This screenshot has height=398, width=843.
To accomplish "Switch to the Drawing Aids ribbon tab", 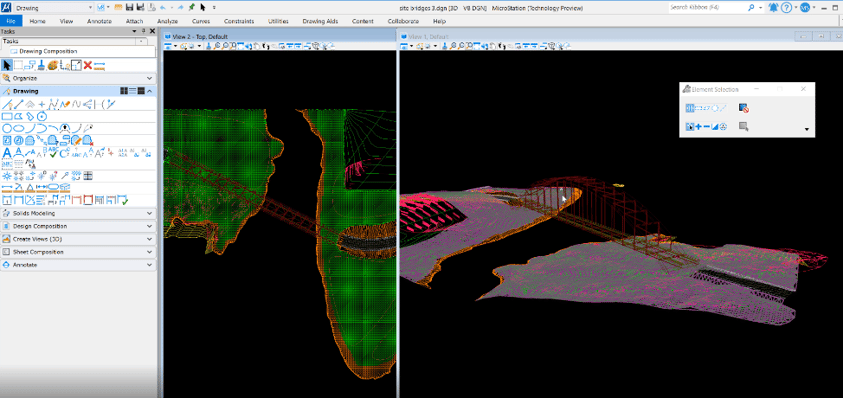I will click(321, 21).
